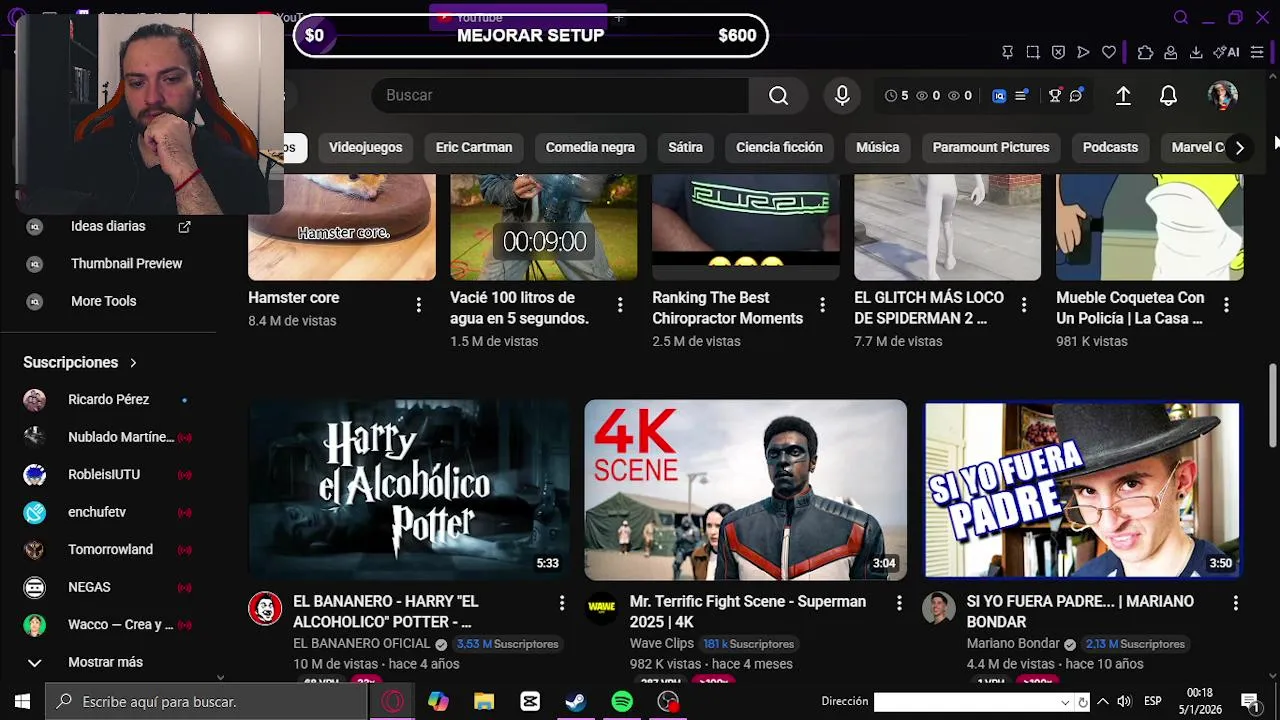Select the Podcasts filter chip
This screenshot has width=1280, height=720.
pos(1110,147)
